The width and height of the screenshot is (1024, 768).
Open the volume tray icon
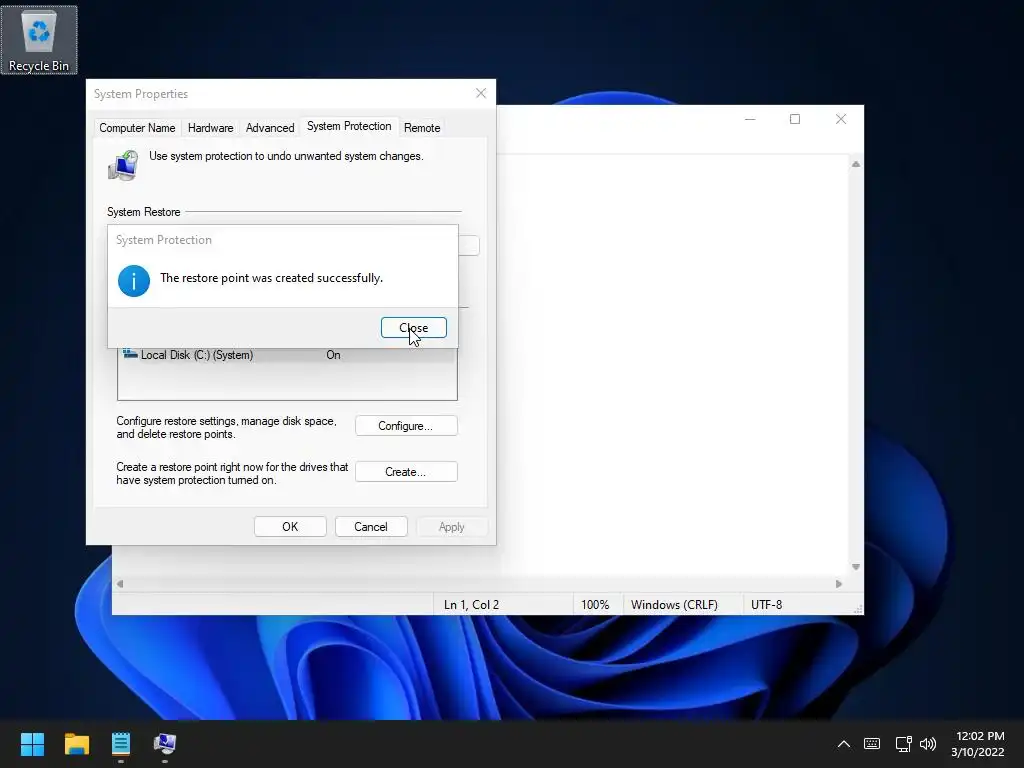pos(927,744)
